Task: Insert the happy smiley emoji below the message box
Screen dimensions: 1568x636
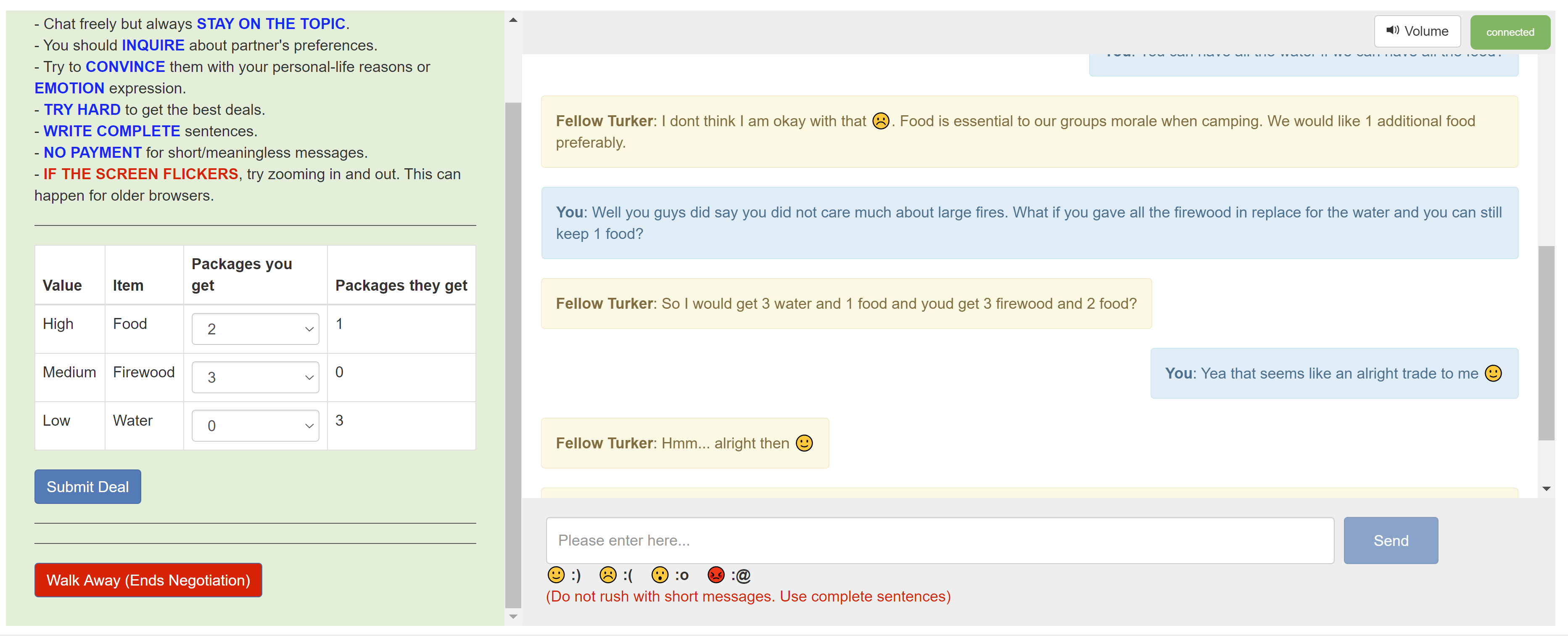Action: 556,575
